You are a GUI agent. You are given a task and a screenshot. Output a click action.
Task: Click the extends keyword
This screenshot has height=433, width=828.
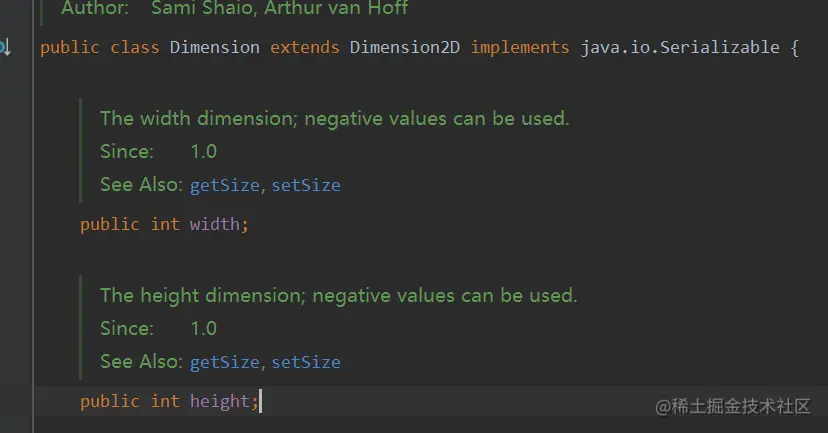point(305,48)
